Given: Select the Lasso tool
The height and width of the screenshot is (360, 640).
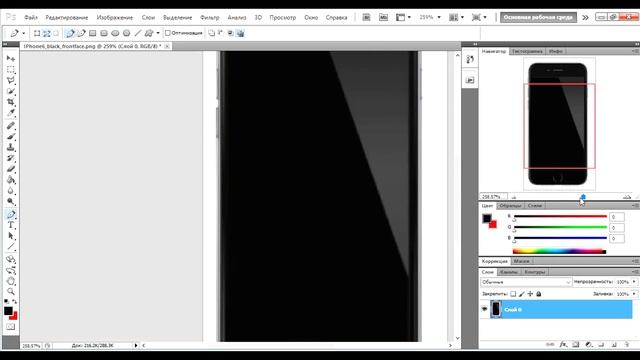Looking at the screenshot, I should click(x=11, y=80).
